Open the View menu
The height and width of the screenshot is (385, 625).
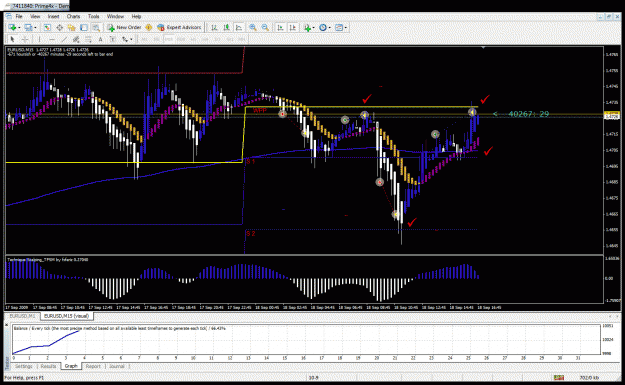click(x=35, y=16)
